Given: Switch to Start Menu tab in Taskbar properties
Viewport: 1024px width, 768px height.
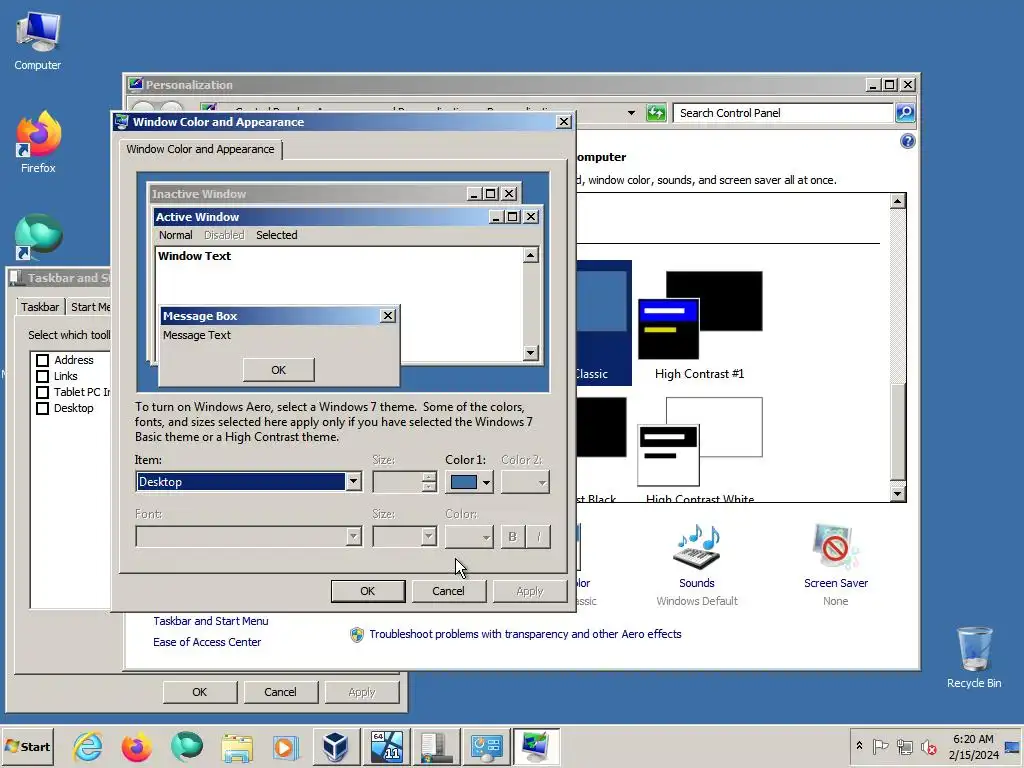Looking at the screenshot, I should 90,307.
